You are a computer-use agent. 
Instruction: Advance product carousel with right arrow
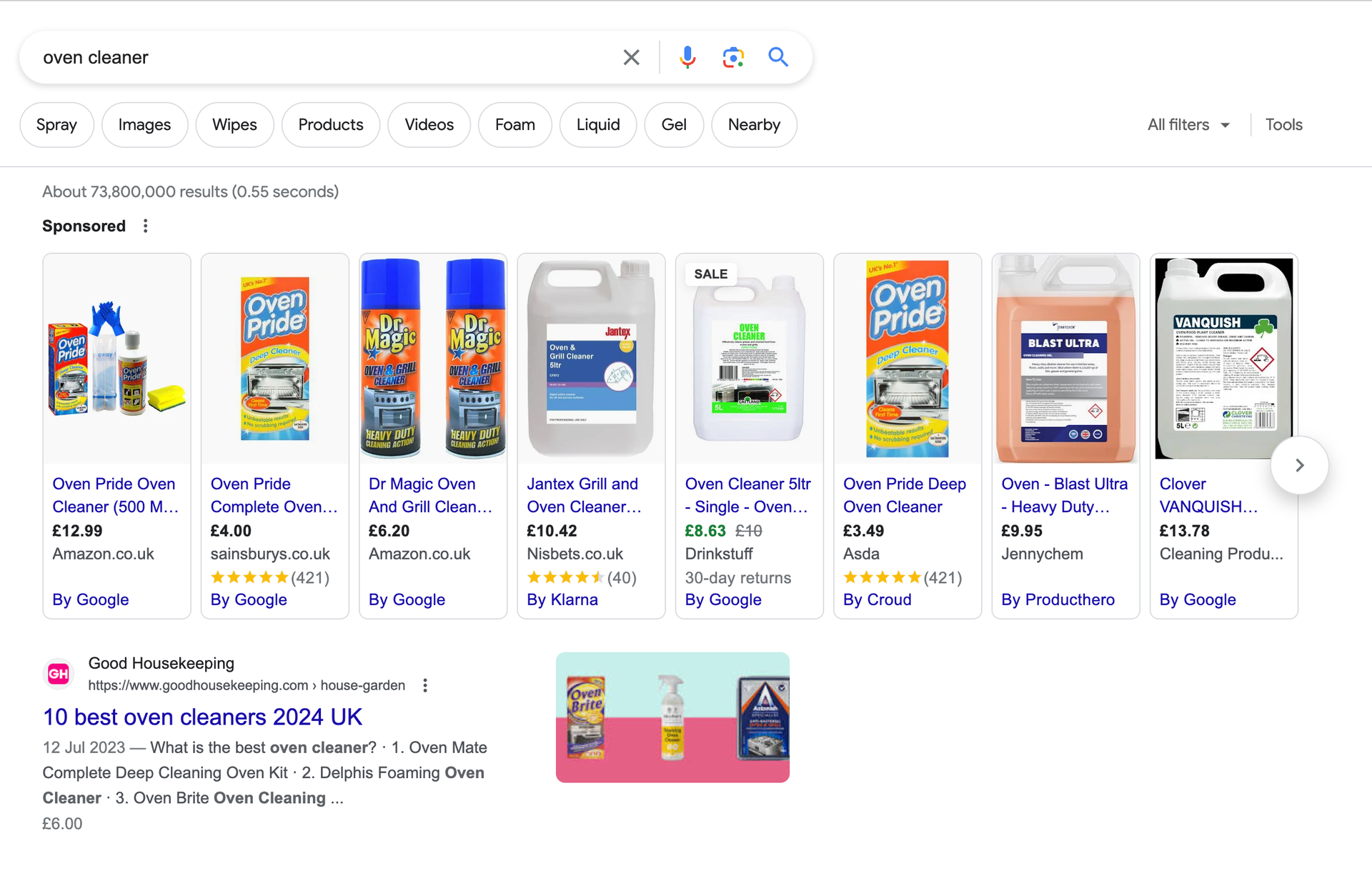coord(1299,465)
